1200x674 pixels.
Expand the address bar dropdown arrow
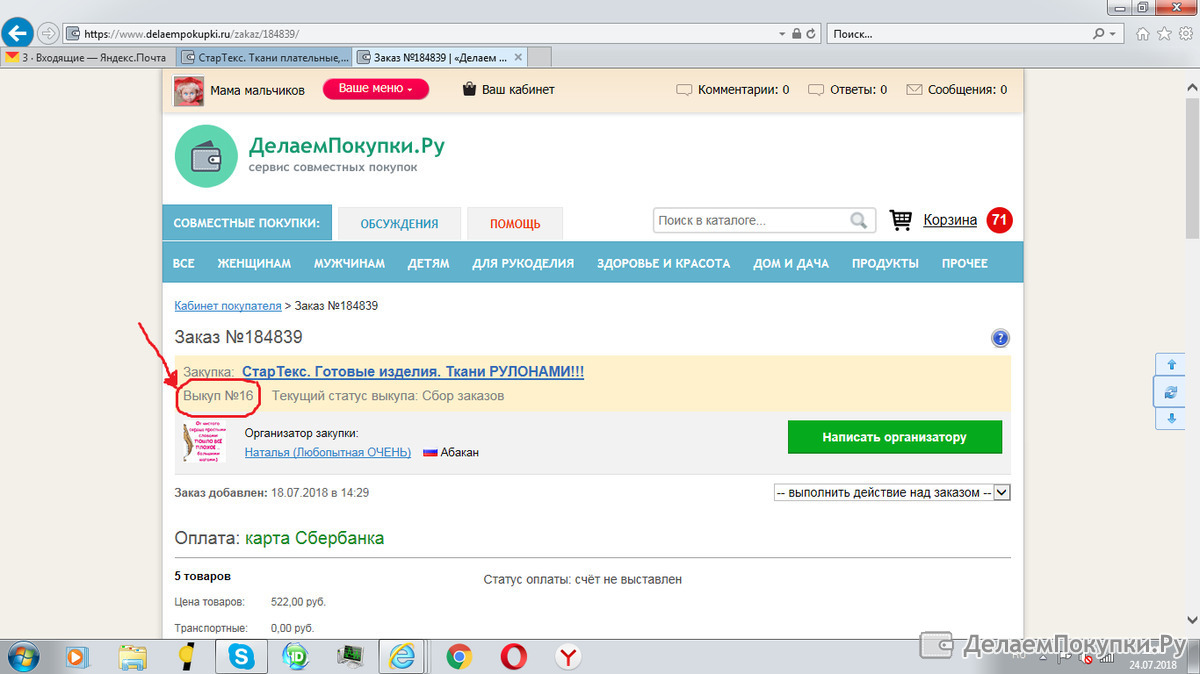782,33
